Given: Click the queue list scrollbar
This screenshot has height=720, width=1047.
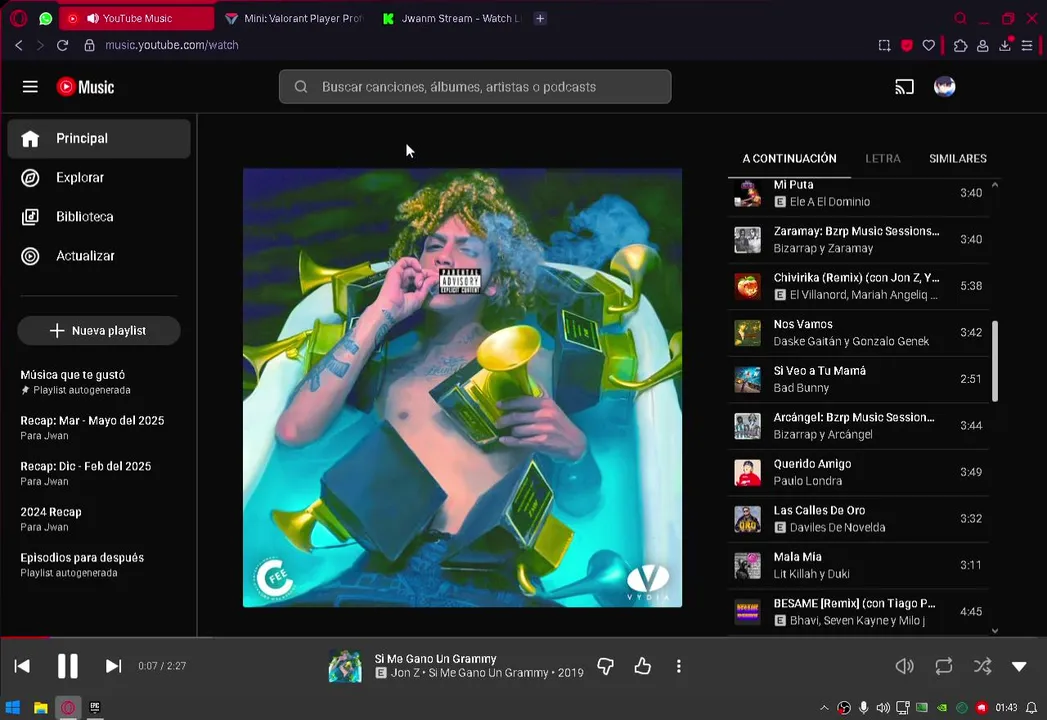Looking at the screenshot, I should click(x=995, y=361).
